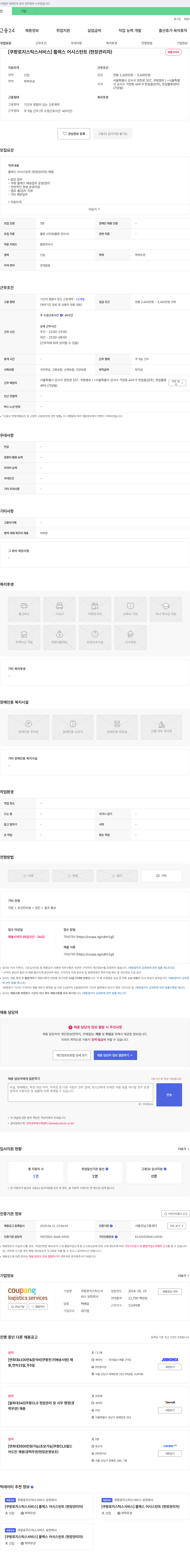Viewport: 190px width, 1568px height.
Task: Click info icon beside 고용24 입사지원자
Action: click(165, 1169)
